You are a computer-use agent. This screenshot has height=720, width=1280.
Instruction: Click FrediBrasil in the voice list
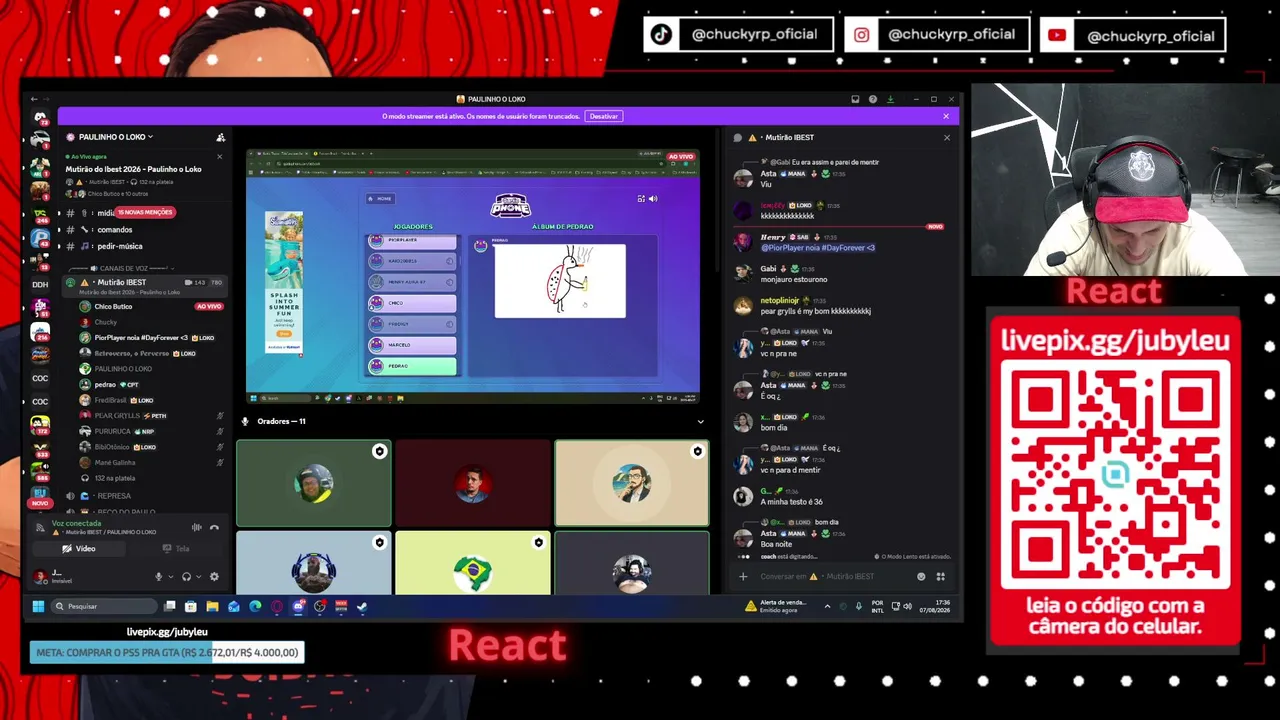111,400
